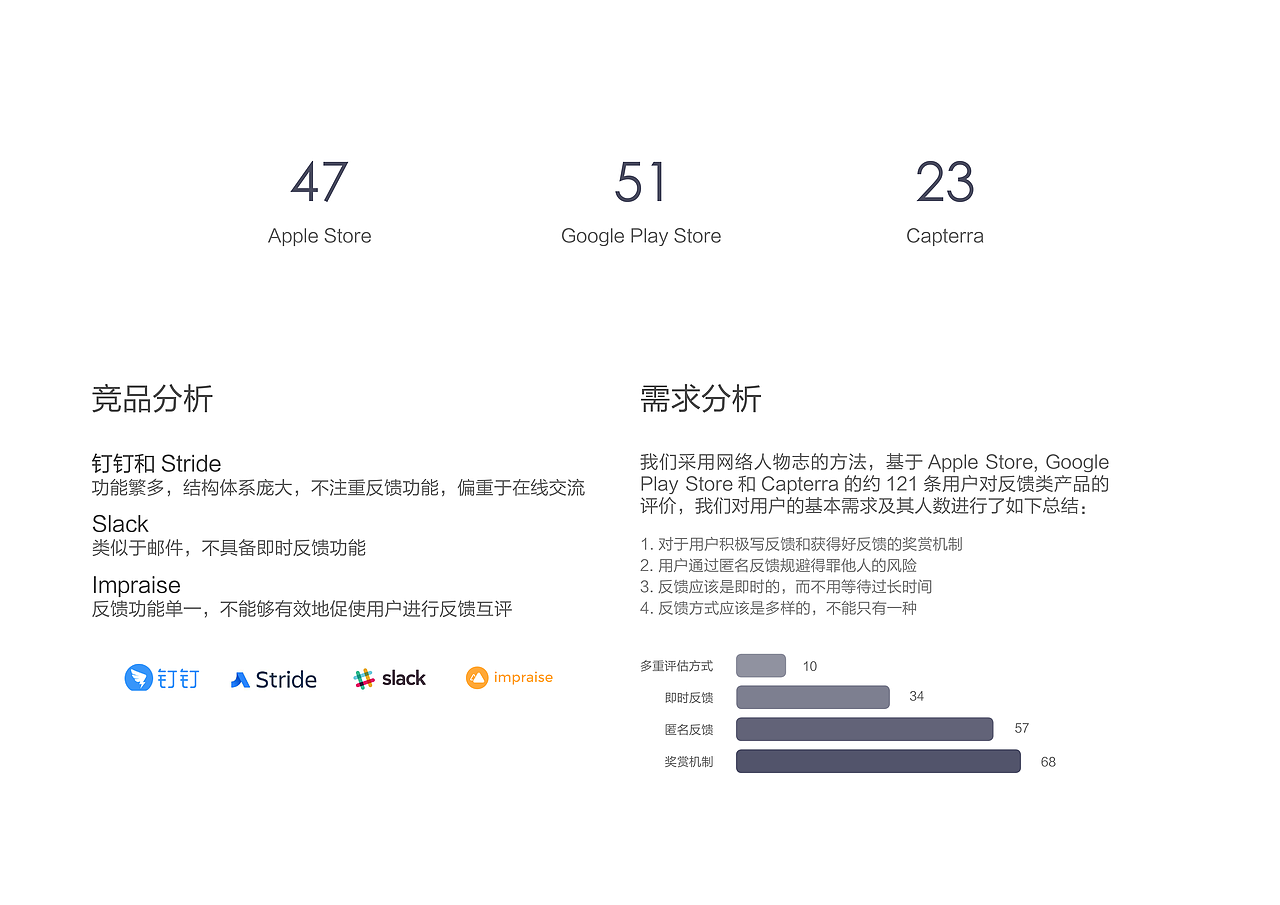Image resolution: width=1280 pixels, height=905 pixels.
Task: Click the 即时反馈 bar in chart
Action: 813,697
